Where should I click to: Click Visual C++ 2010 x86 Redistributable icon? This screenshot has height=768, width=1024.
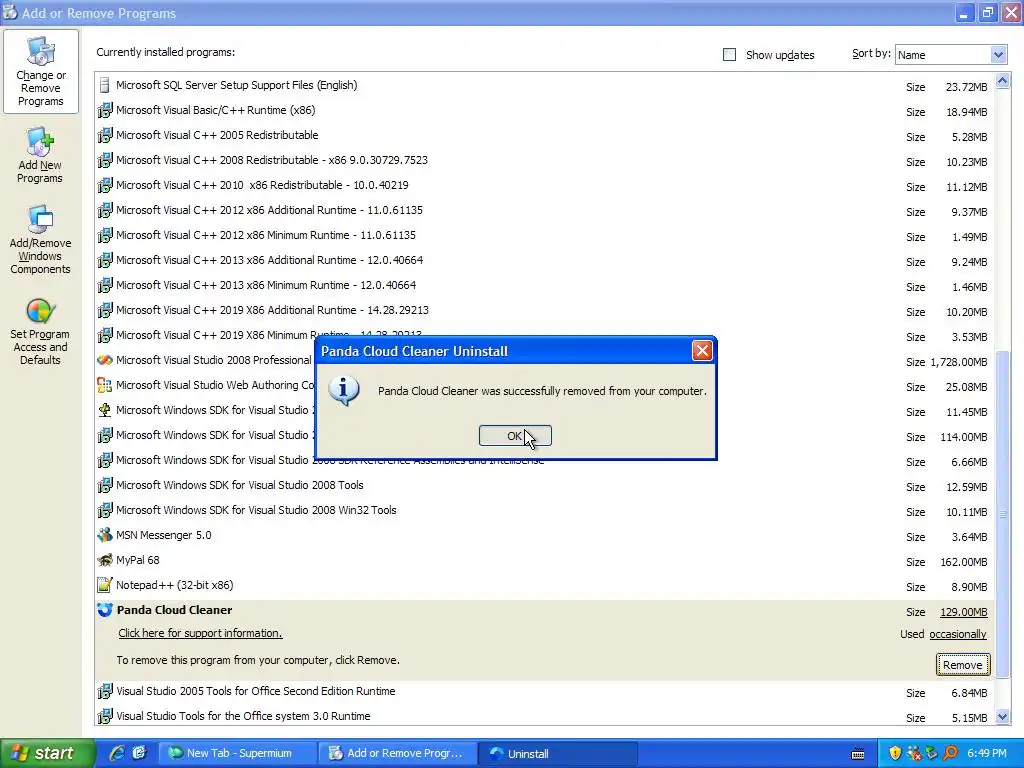[x=104, y=185]
